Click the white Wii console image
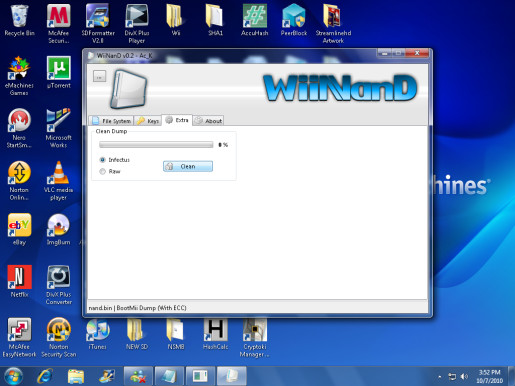Image resolution: width=515 pixels, height=386 pixels. 129,89
